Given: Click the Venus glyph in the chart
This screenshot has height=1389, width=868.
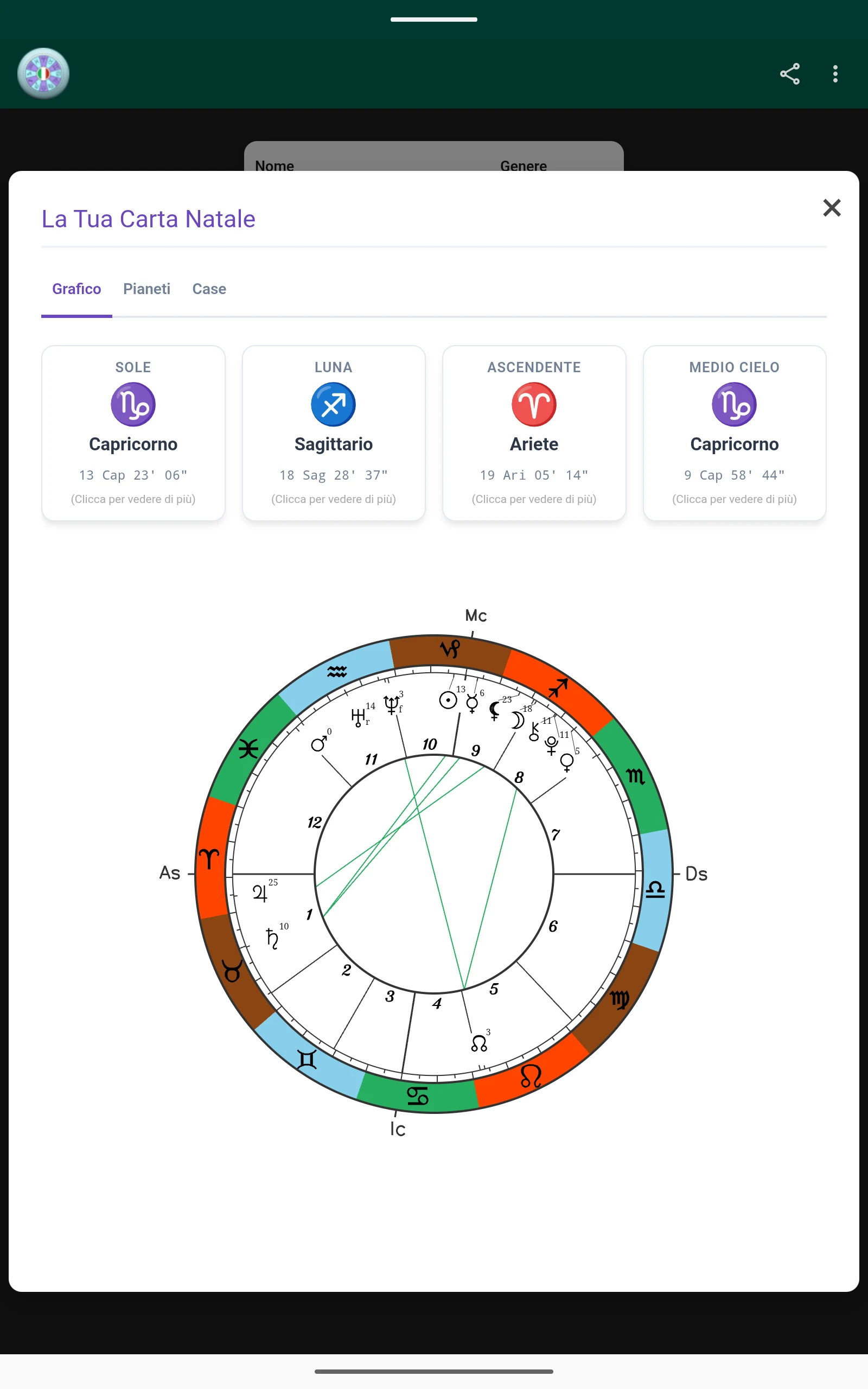Looking at the screenshot, I should (x=566, y=763).
